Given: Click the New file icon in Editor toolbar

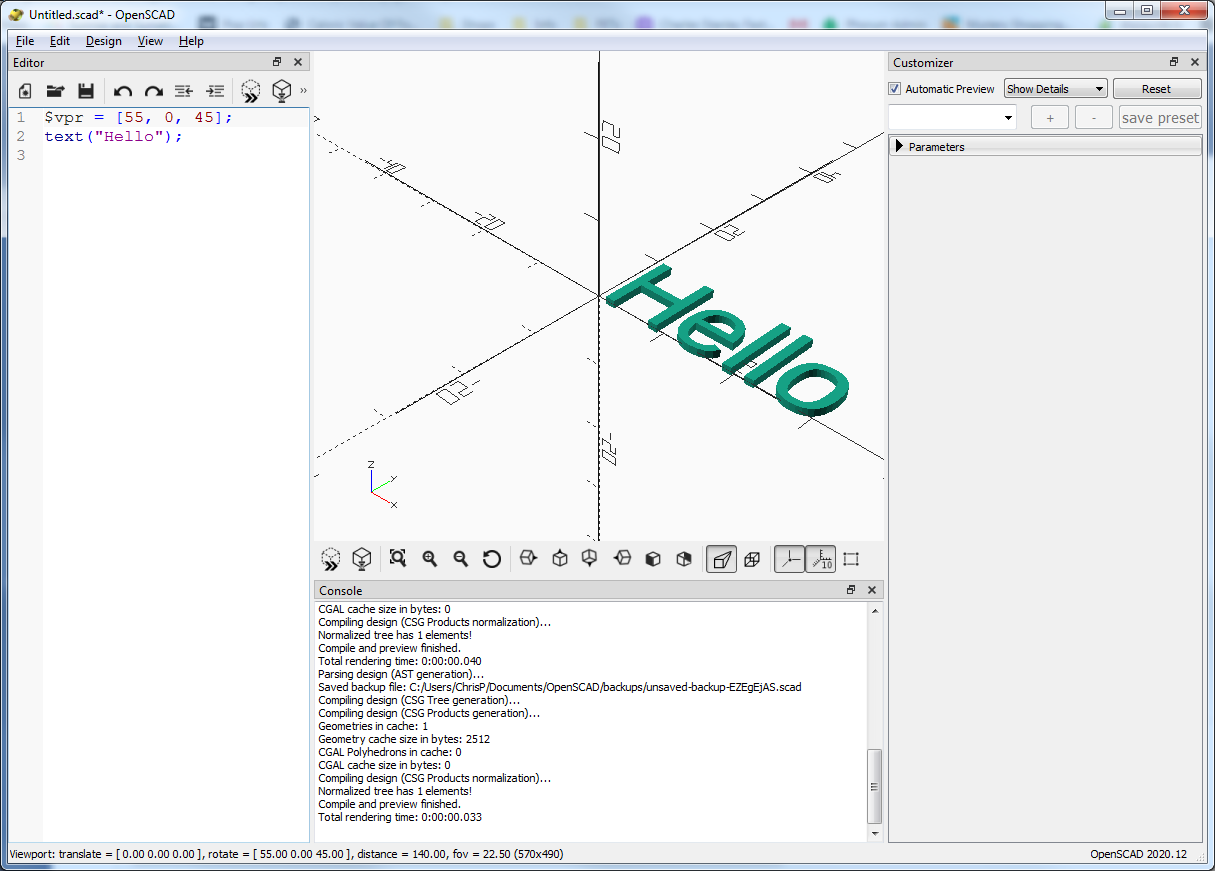Looking at the screenshot, I should pos(26,91).
